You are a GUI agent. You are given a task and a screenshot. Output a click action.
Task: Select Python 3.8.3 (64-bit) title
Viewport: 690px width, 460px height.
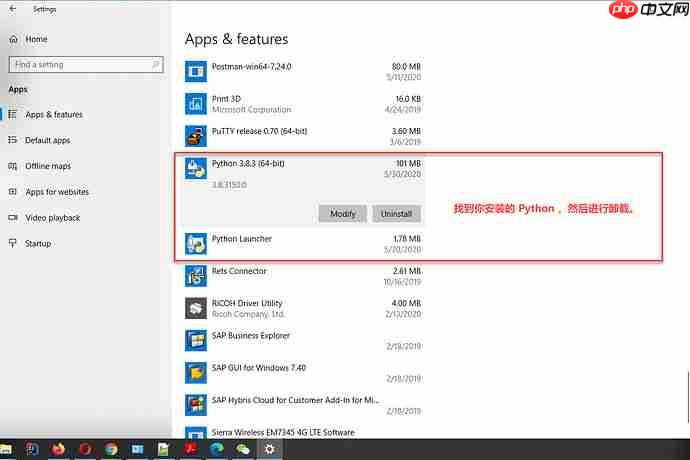(248, 163)
